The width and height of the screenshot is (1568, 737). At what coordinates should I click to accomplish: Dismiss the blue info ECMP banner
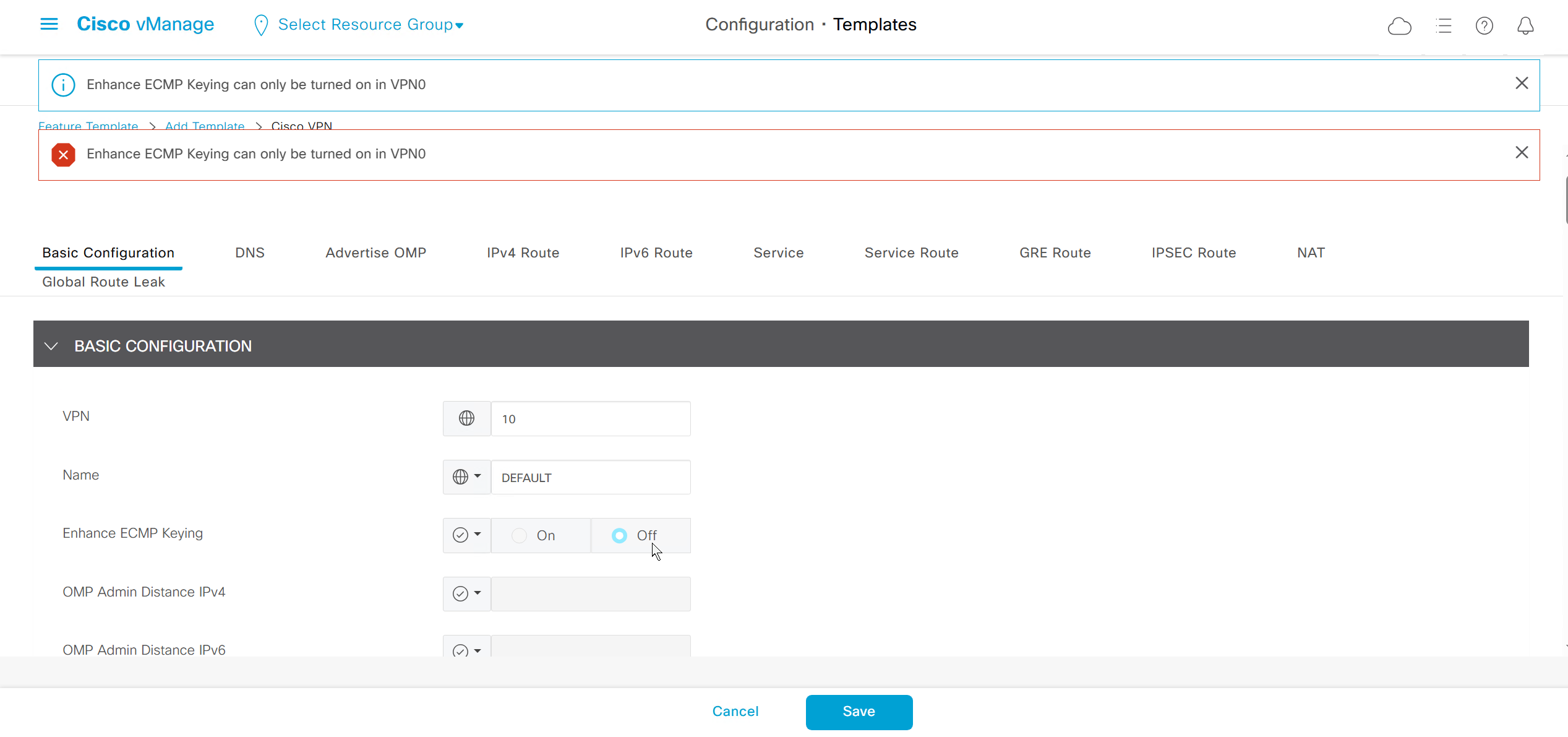[x=1522, y=84]
